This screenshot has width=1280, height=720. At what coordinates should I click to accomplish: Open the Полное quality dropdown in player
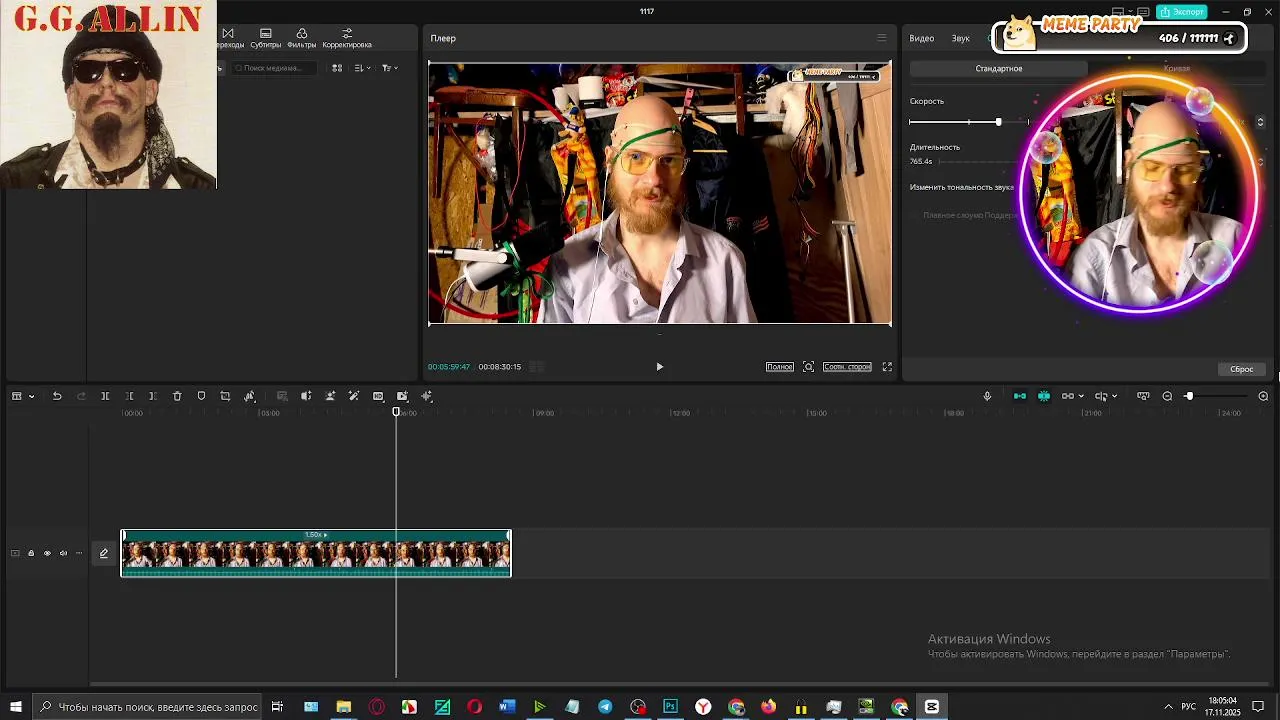[779, 367]
